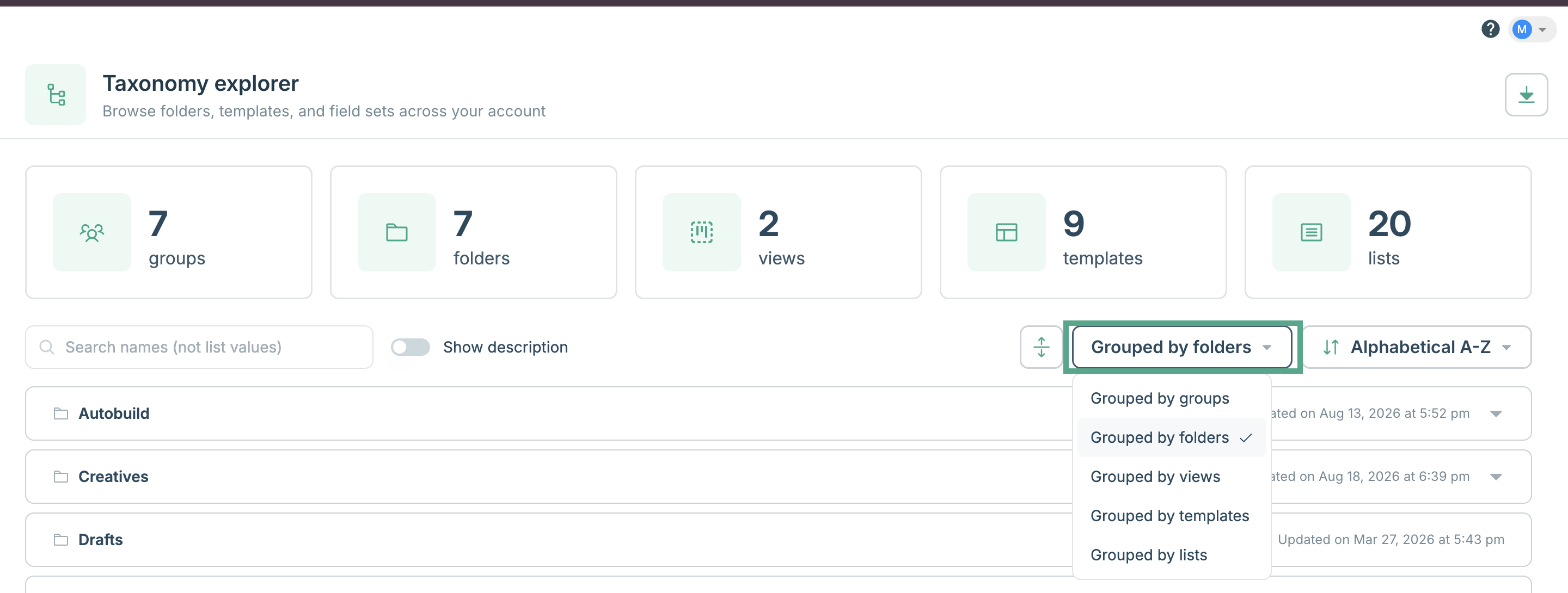
Task: Open the Drafts folder name
Action: (100, 540)
